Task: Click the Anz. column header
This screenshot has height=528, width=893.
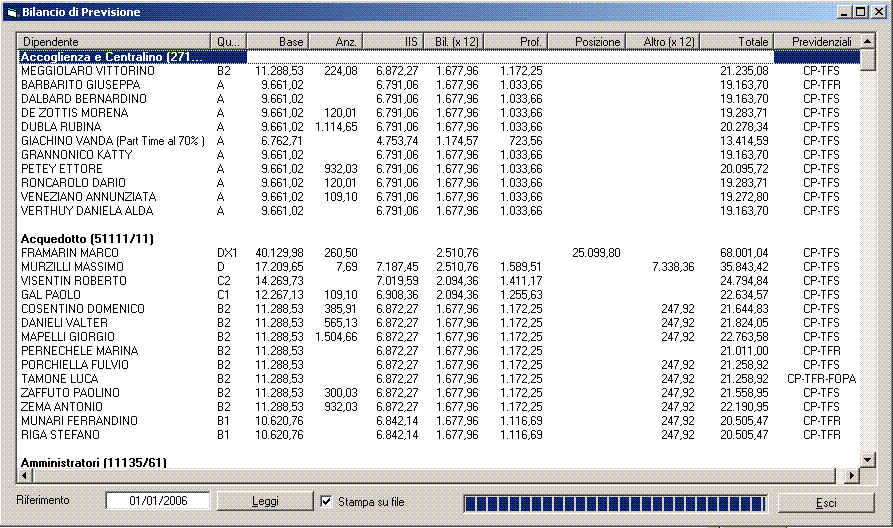Action: [x=335, y=42]
